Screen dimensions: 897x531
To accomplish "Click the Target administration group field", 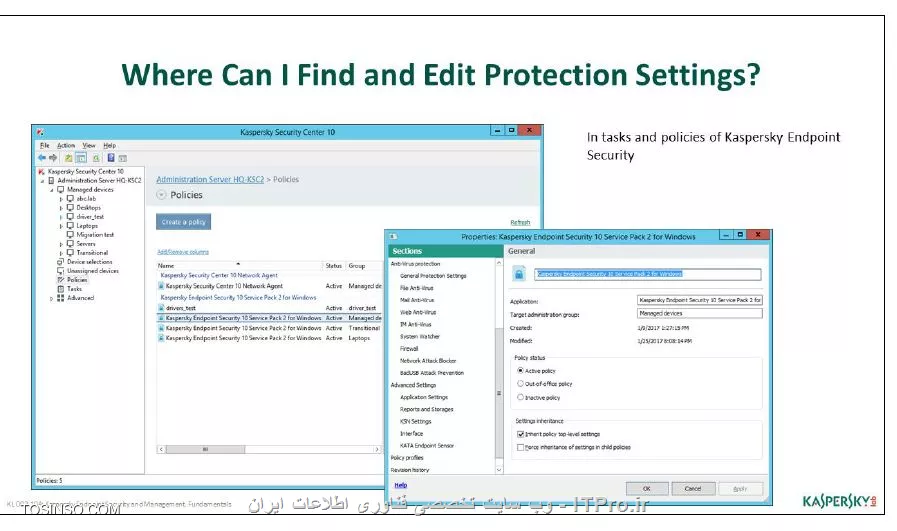I will 699,314.
